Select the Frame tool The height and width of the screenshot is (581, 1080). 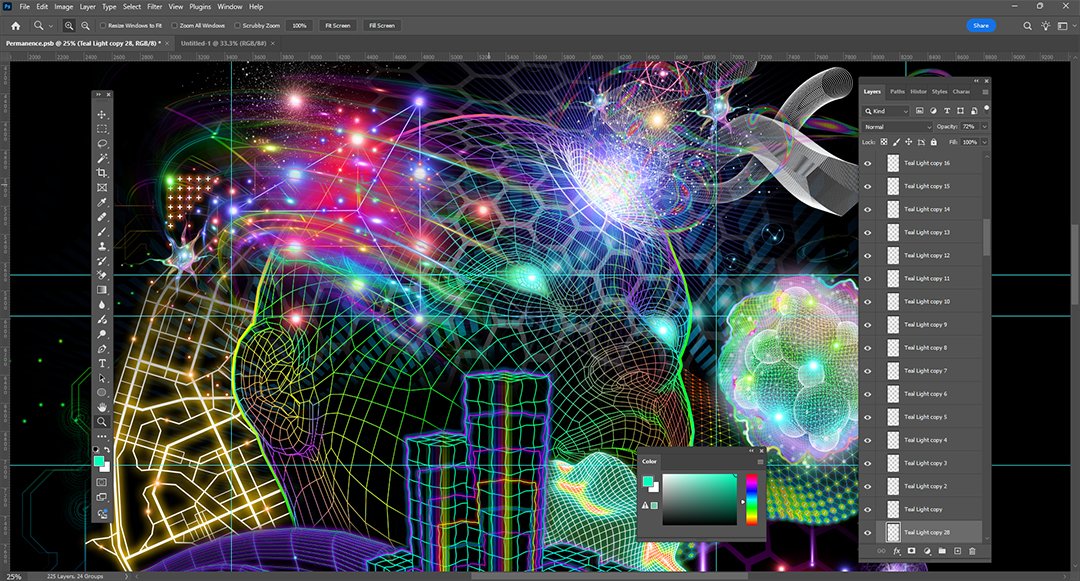click(x=102, y=187)
